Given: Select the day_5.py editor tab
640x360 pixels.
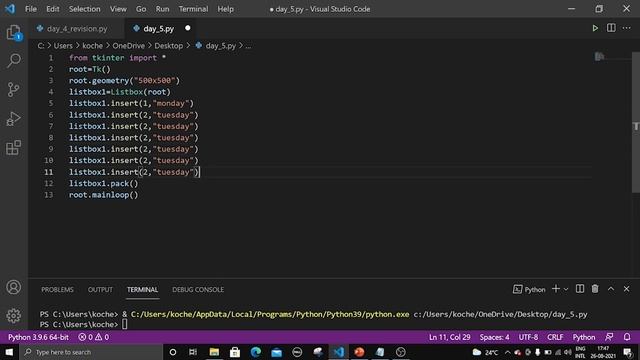Looking at the screenshot, I should 158,29.
